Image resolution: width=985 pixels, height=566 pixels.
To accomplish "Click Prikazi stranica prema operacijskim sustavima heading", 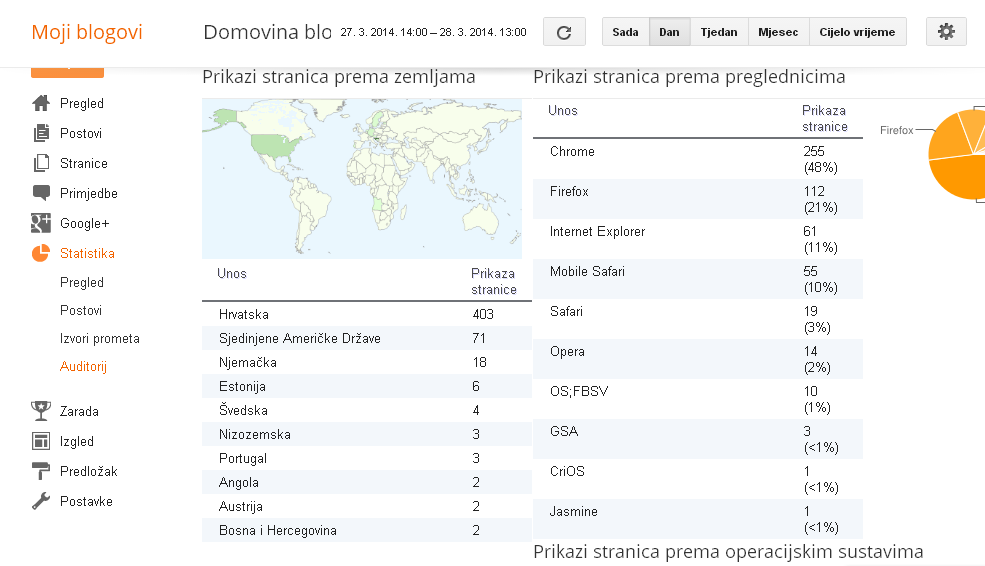I will [x=728, y=552].
